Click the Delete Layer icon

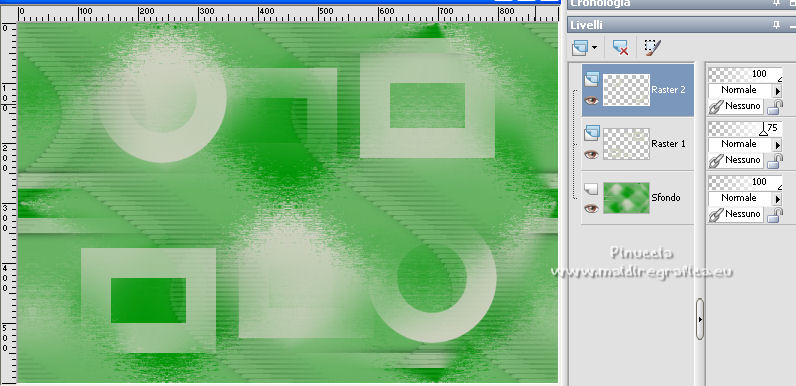click(620, 48)
